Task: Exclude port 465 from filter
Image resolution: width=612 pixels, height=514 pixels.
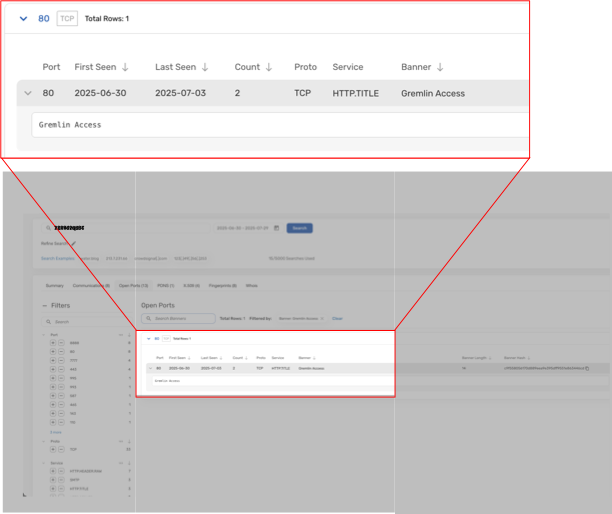Action: [61, 405]
